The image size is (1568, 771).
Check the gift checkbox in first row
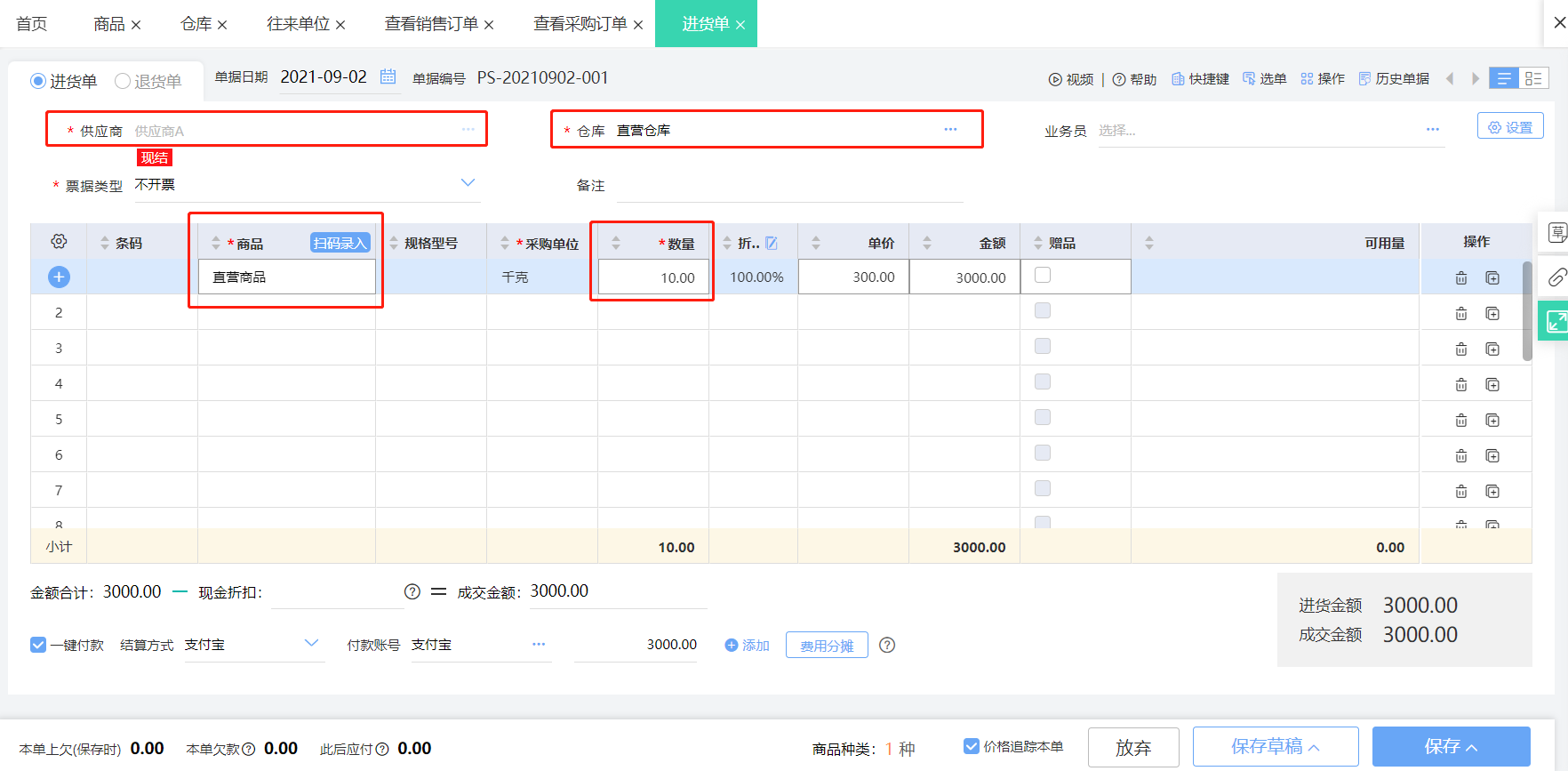(x=1043, y=276)
